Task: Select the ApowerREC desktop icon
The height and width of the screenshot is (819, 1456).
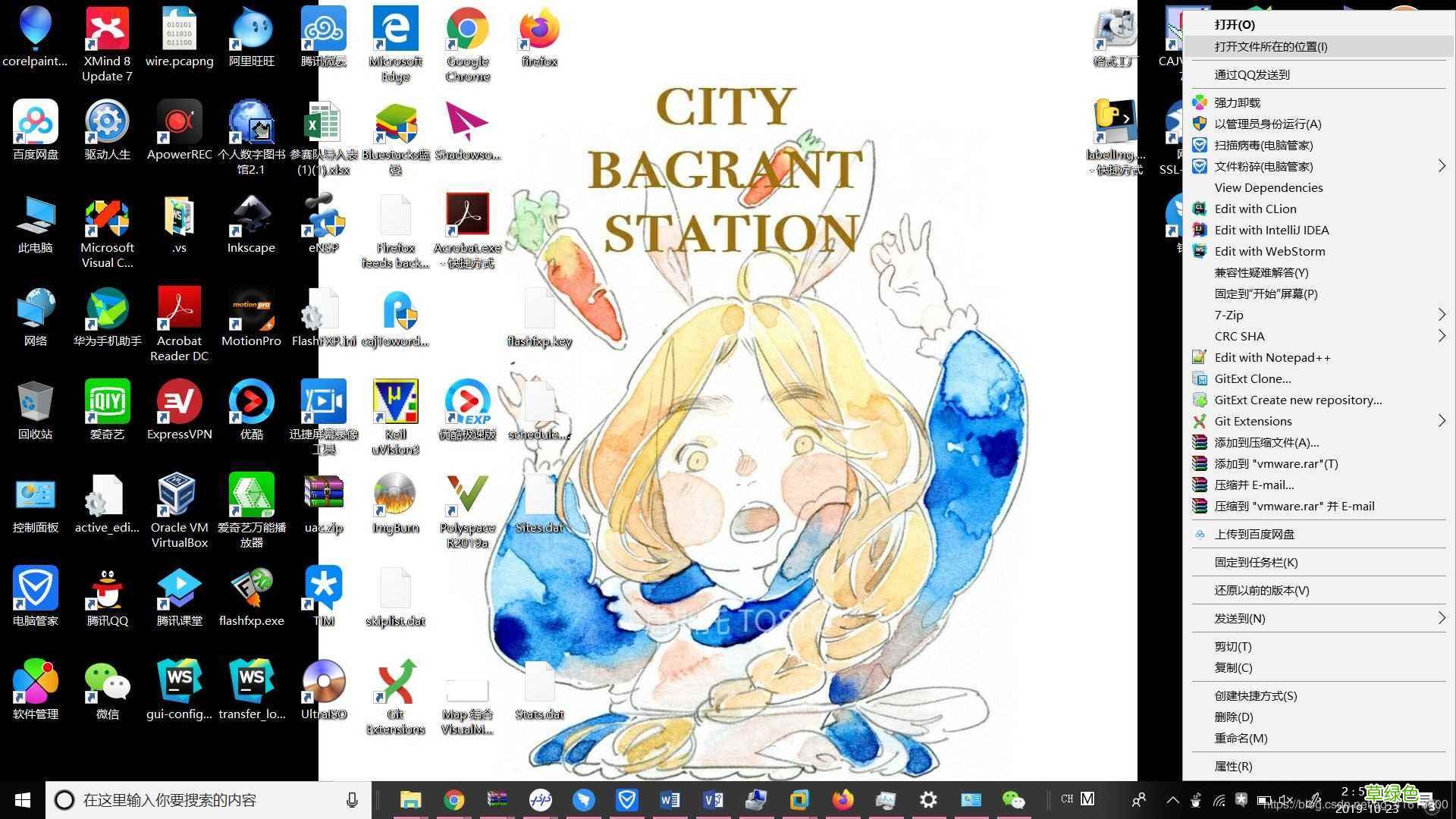Action: [x=179, y=130]
